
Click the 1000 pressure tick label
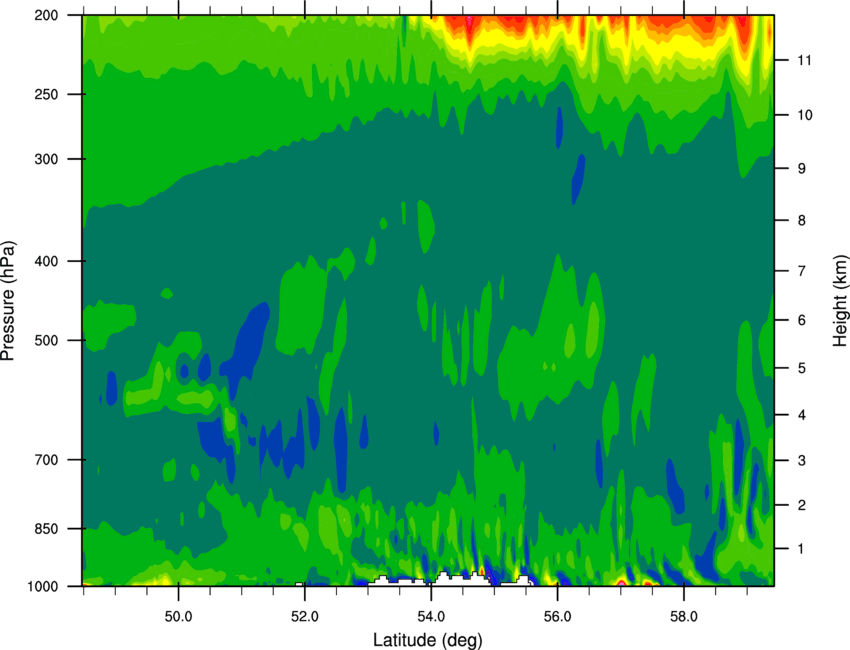coord(42,586)
